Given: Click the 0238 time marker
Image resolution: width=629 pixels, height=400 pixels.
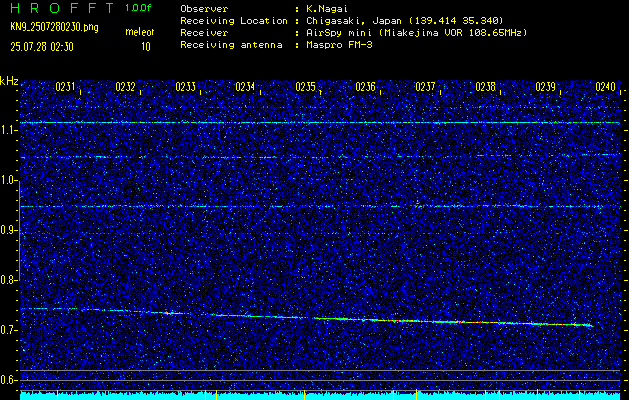Looking at the screenshot, I should point(486,87).
